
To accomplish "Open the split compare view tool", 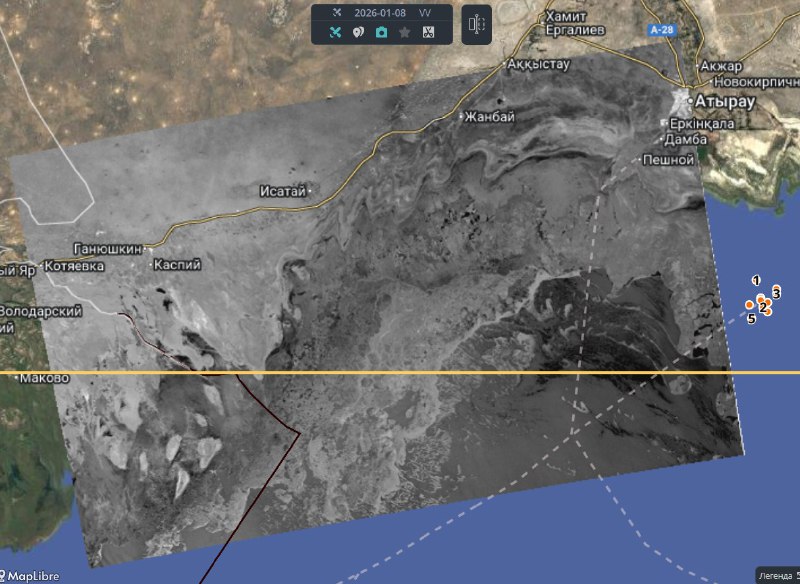I will point(476,24).
